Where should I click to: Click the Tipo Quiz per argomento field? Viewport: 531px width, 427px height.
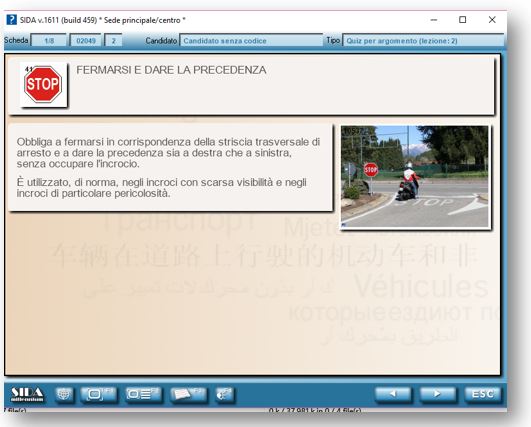pos(423,41)
